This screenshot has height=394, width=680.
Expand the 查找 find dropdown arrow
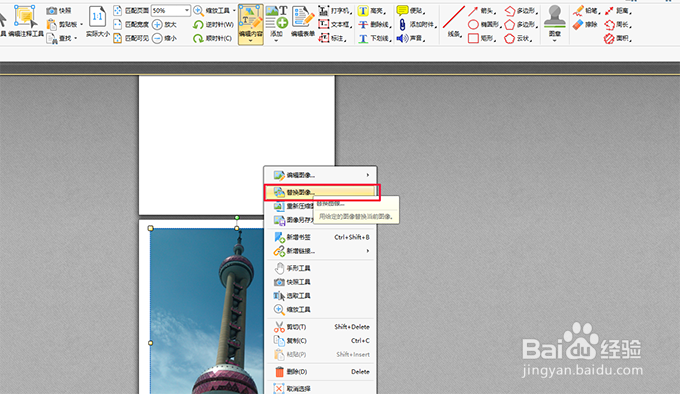pyautogui.click(x=75, y=39)
